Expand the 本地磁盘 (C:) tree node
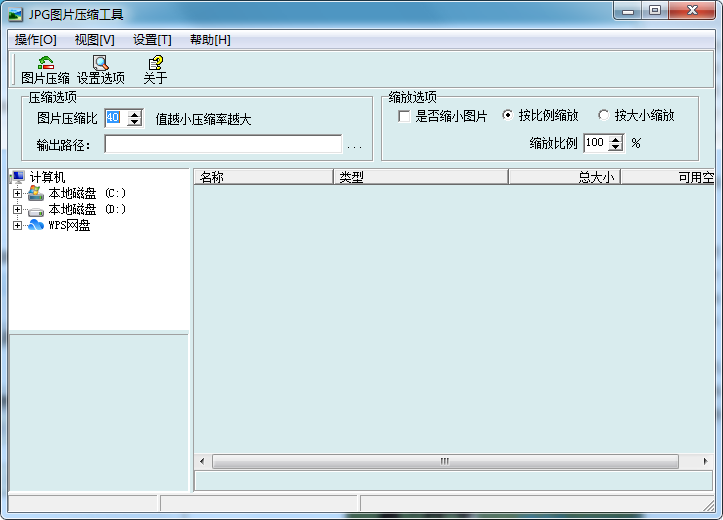 click(x=17, y=193)
